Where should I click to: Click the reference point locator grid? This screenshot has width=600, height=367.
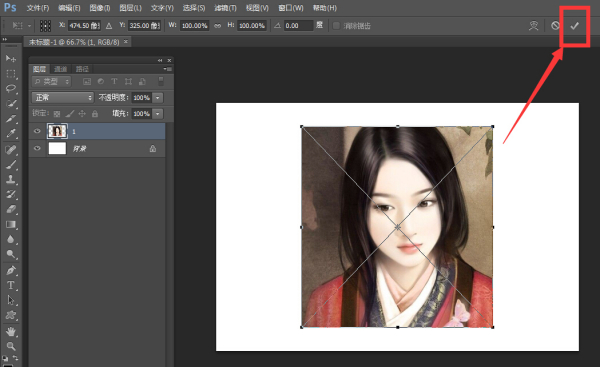pos(45,26)
